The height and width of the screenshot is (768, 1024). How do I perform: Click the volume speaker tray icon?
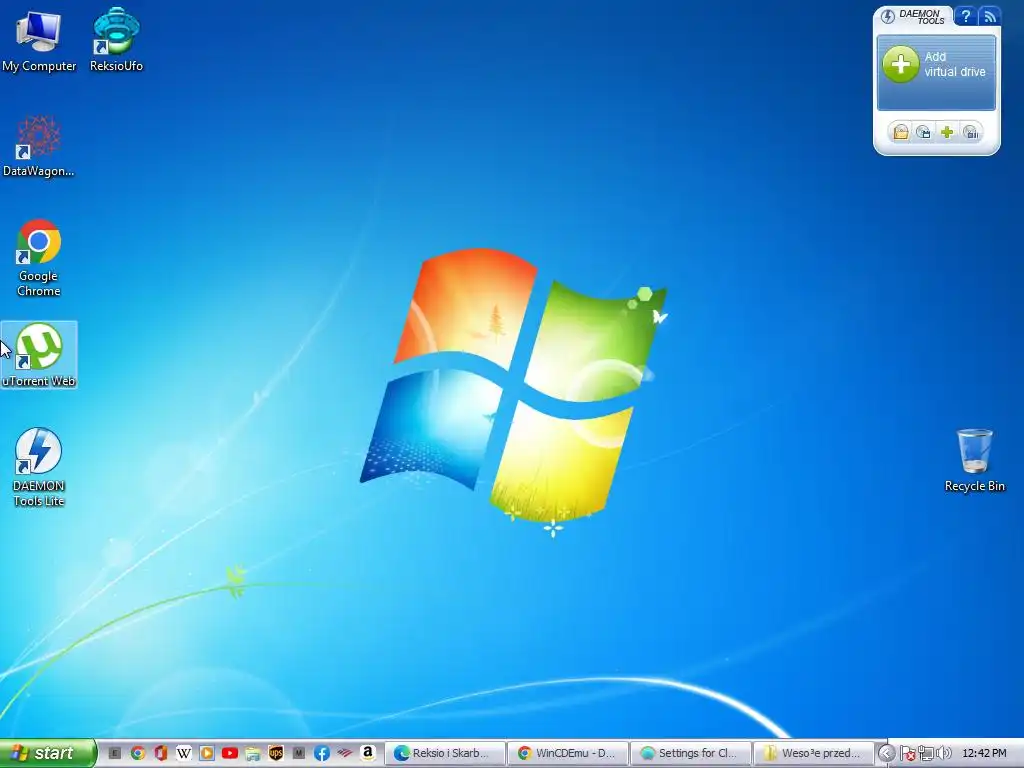(944, 754)
